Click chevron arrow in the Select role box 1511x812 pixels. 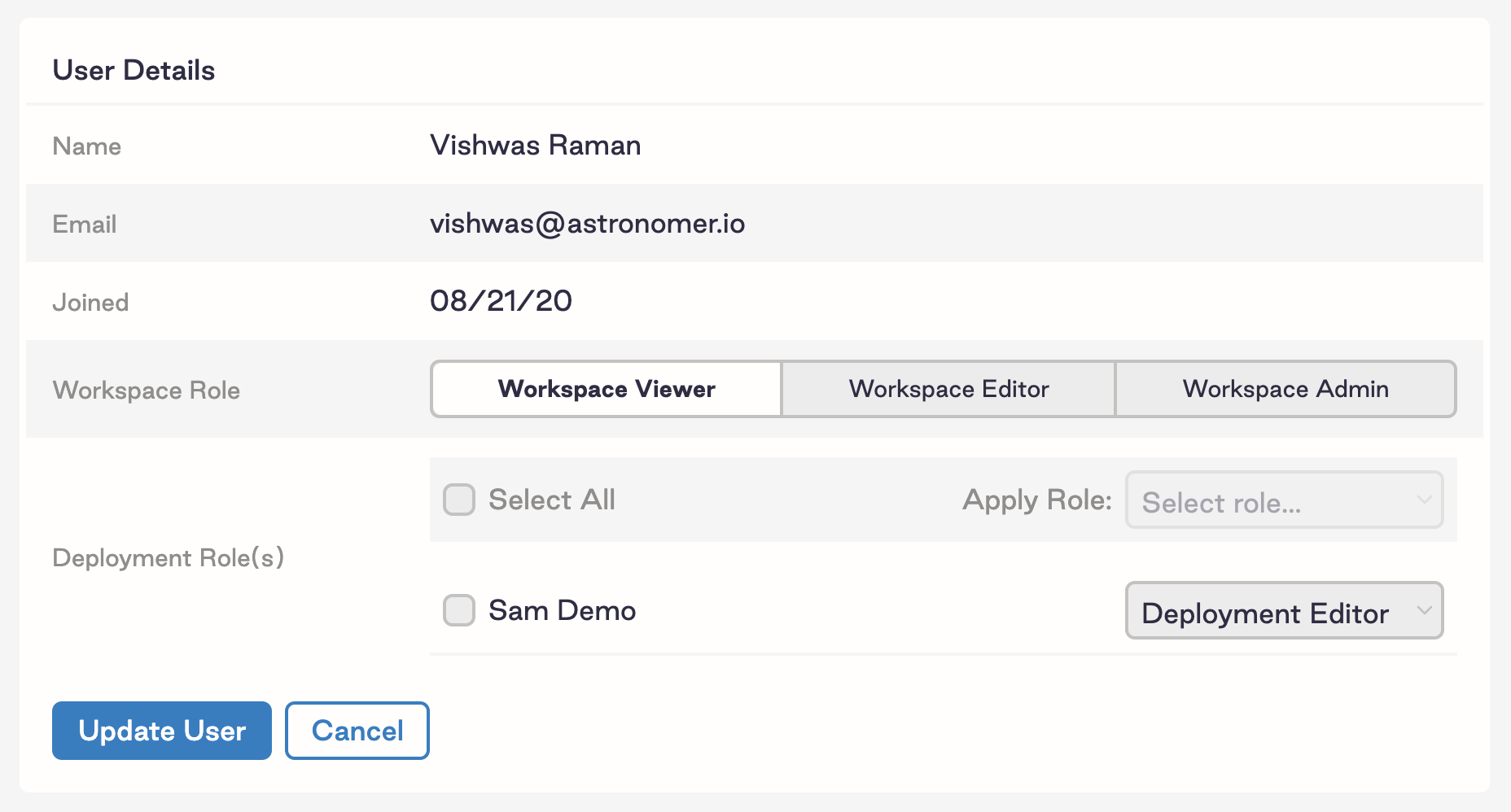1424,500
